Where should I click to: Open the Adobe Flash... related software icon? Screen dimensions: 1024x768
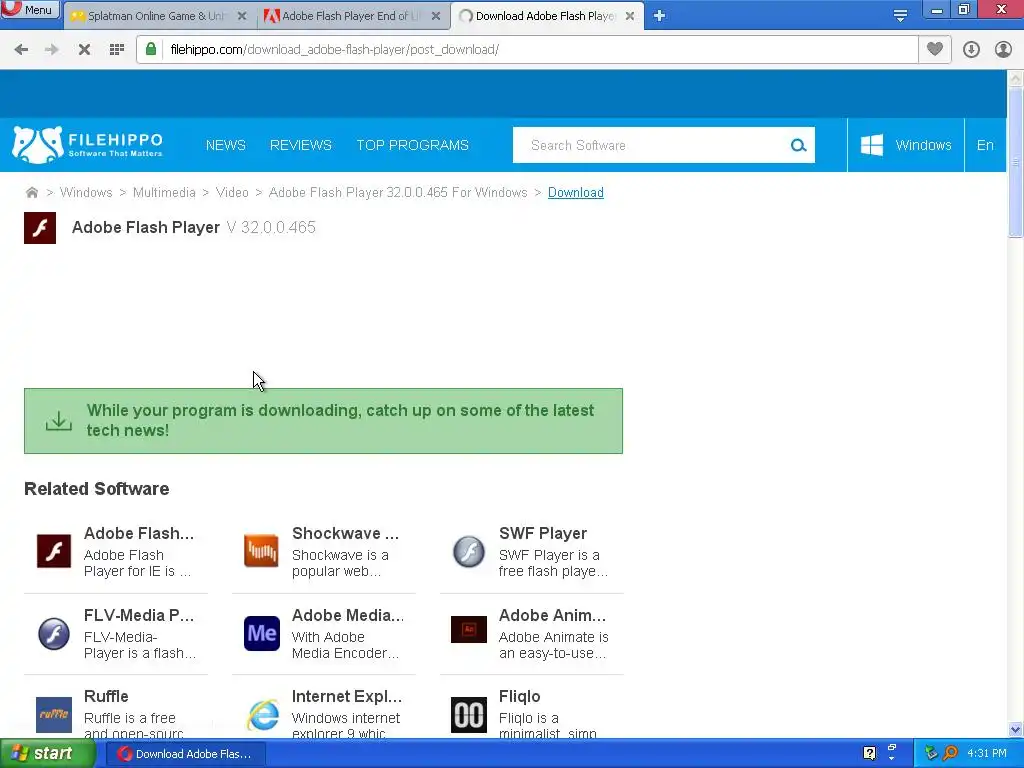[x=54, y=551]
